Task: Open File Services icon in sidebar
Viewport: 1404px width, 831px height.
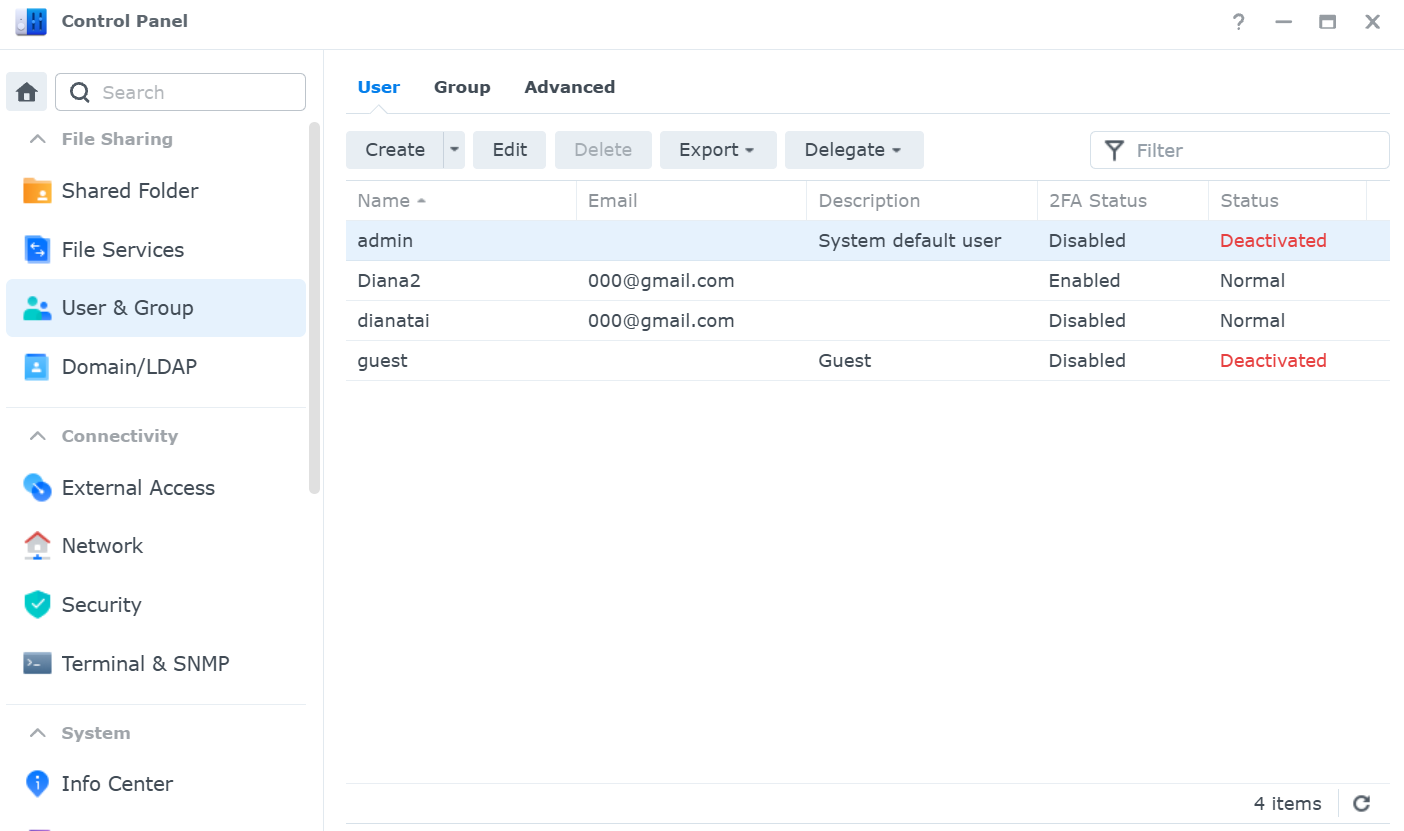Action: pyautogui.click(x=37, y=250)
